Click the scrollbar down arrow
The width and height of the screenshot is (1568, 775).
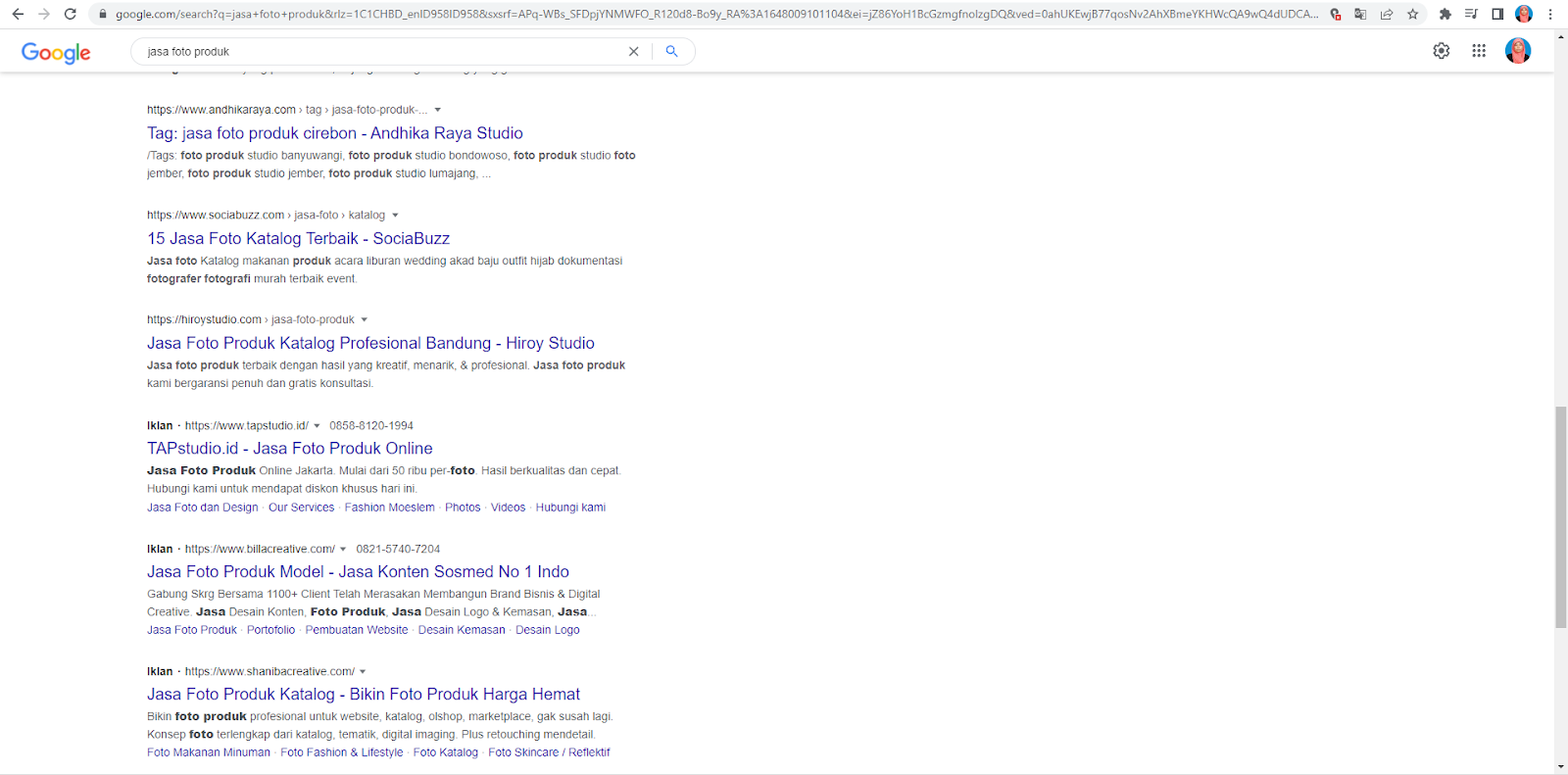pos(1560,767)
